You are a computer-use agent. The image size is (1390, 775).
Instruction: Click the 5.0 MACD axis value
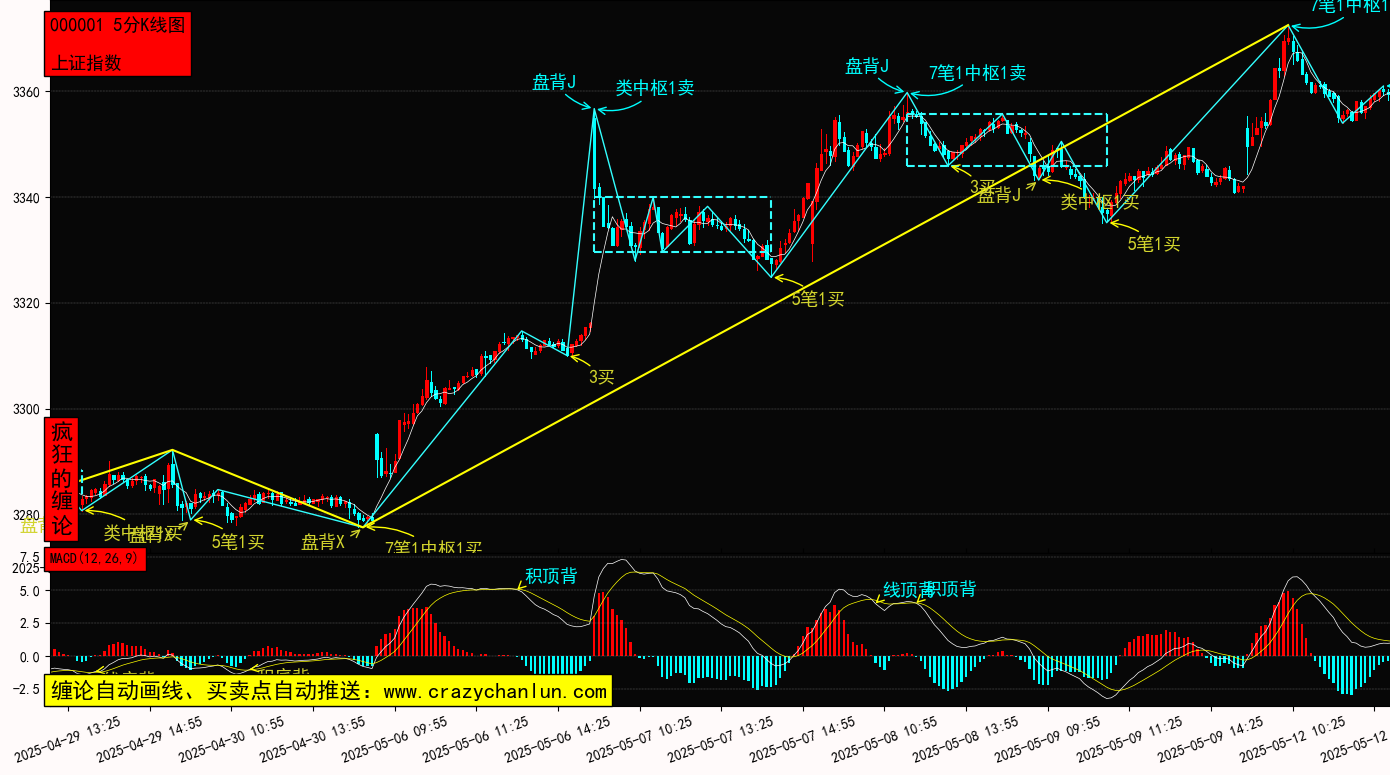(30, 591)
